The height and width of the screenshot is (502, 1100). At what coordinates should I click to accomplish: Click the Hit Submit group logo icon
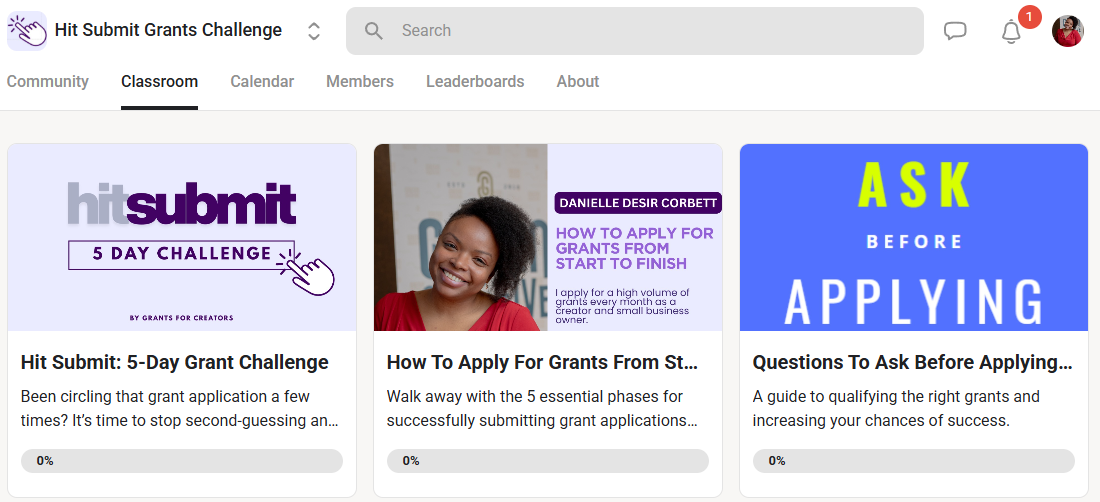coord(27,31)
